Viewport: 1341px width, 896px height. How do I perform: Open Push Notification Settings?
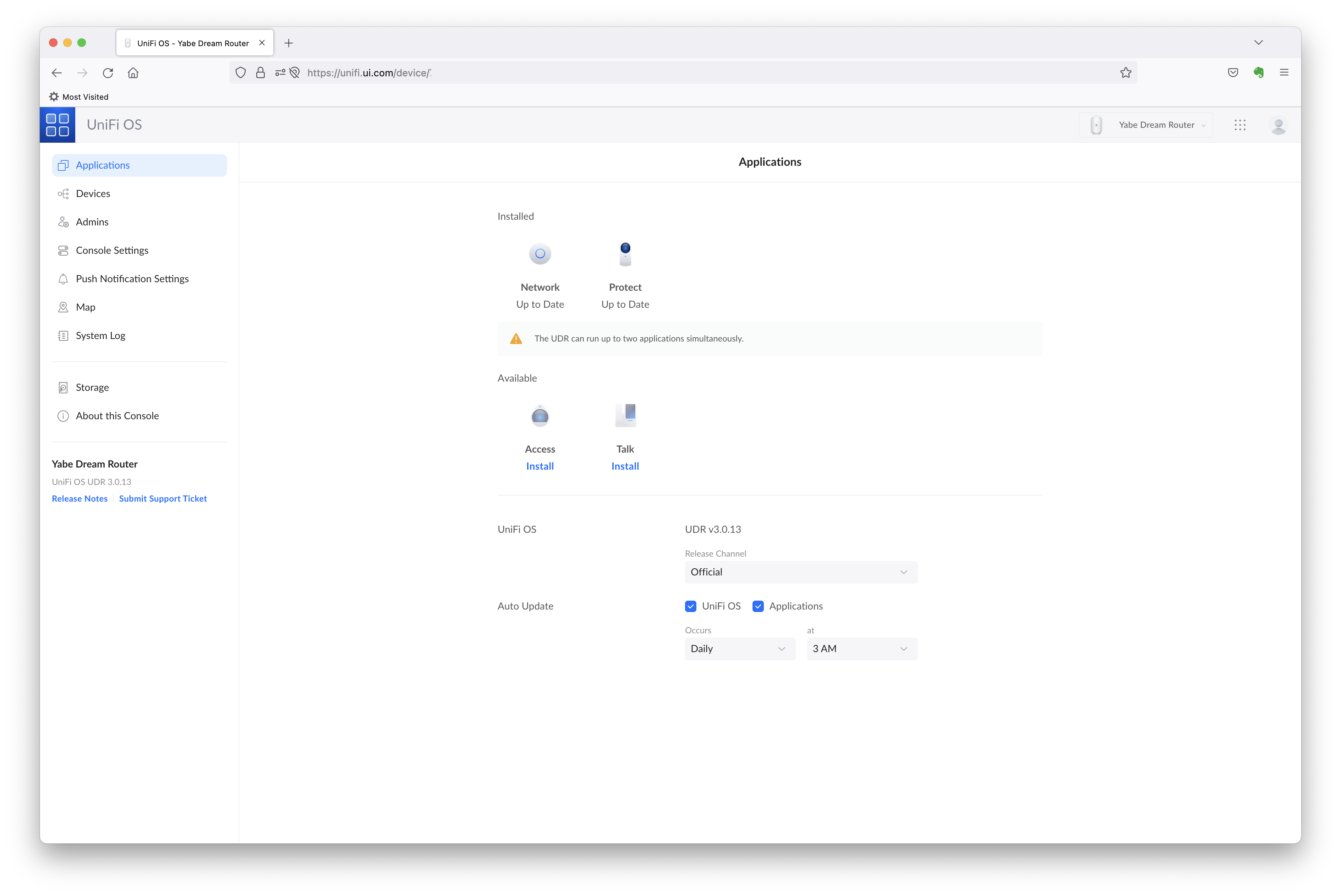pos(139,279)
